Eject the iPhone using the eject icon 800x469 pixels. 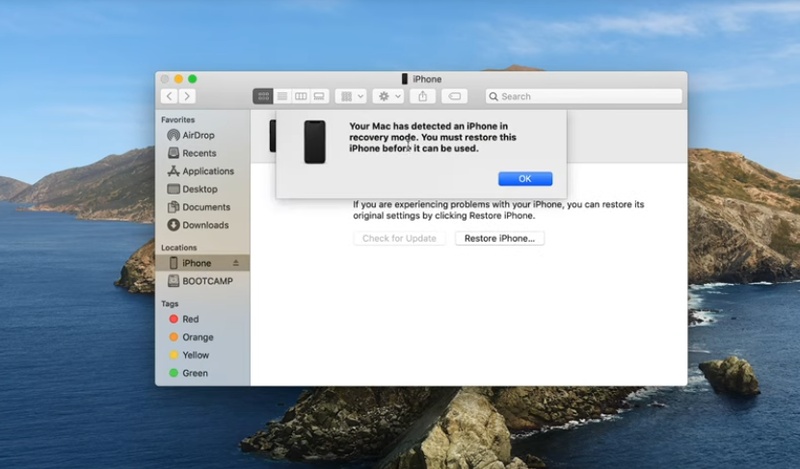pos(236,263)
